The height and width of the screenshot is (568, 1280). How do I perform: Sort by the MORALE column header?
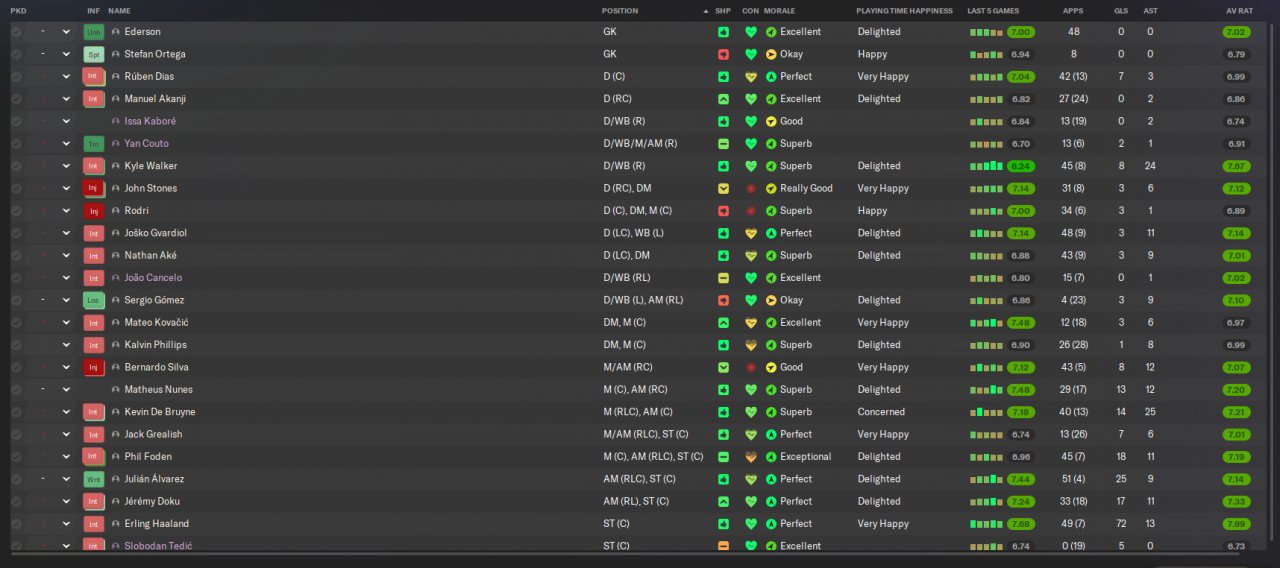[x=780, y=11]
